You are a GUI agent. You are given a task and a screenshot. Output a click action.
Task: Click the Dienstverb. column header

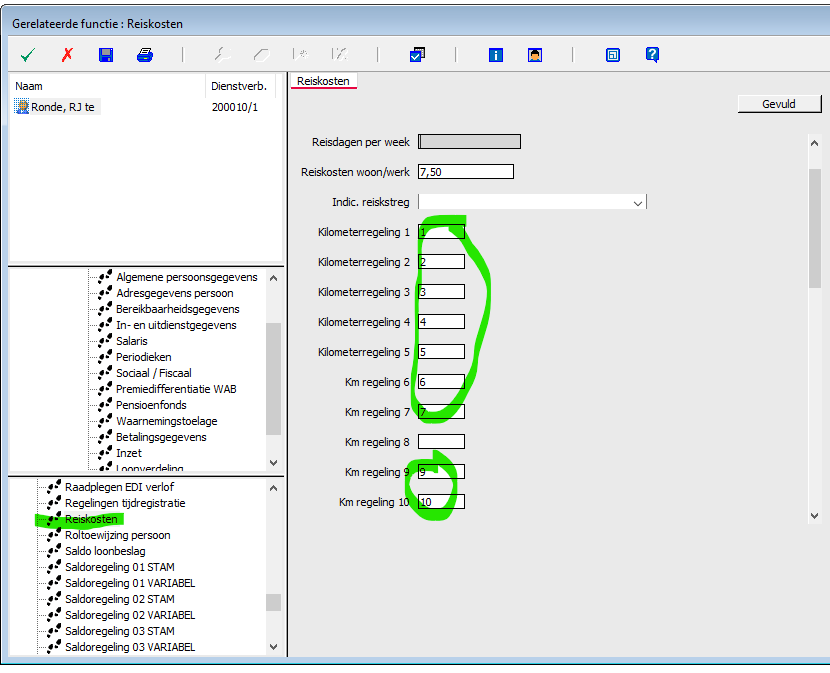(240, 86)
